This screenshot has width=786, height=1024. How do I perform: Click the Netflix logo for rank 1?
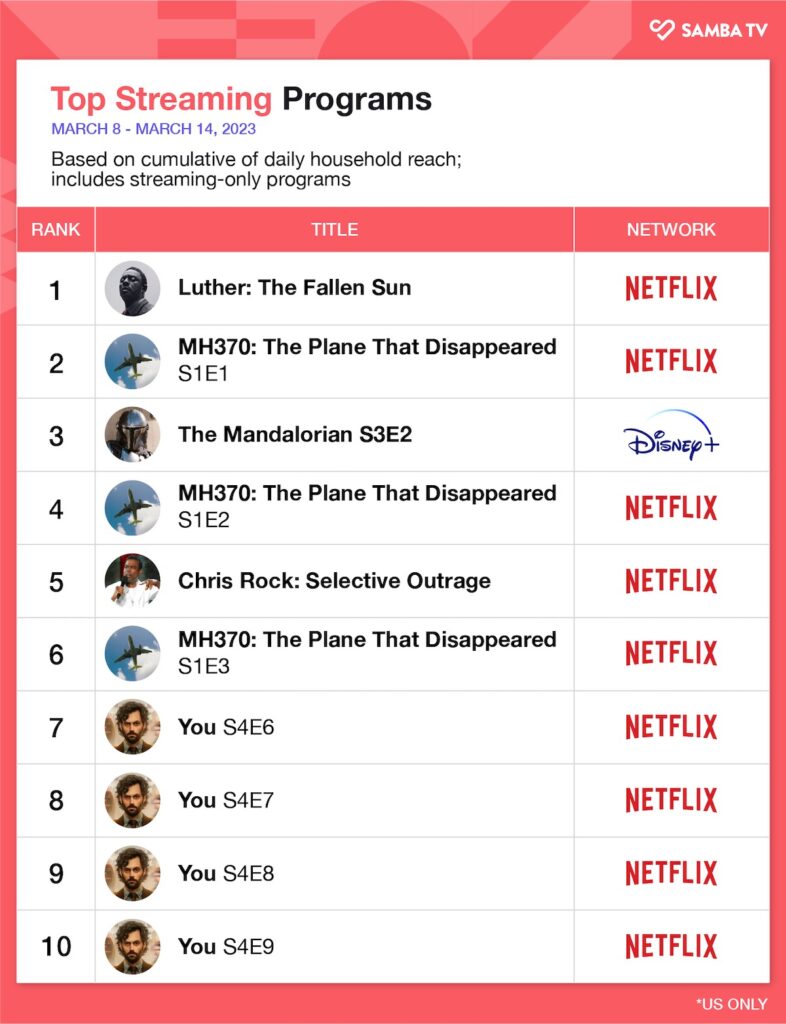pyautogui.click(x=671, y=289)
